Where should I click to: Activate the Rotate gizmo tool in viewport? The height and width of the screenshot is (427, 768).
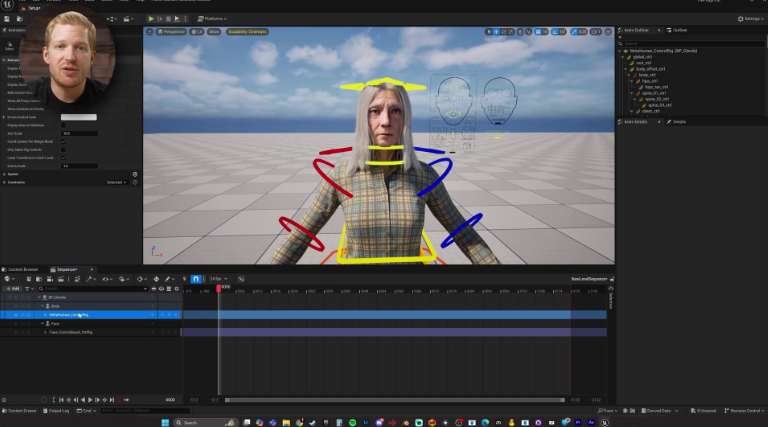[504, 32]
